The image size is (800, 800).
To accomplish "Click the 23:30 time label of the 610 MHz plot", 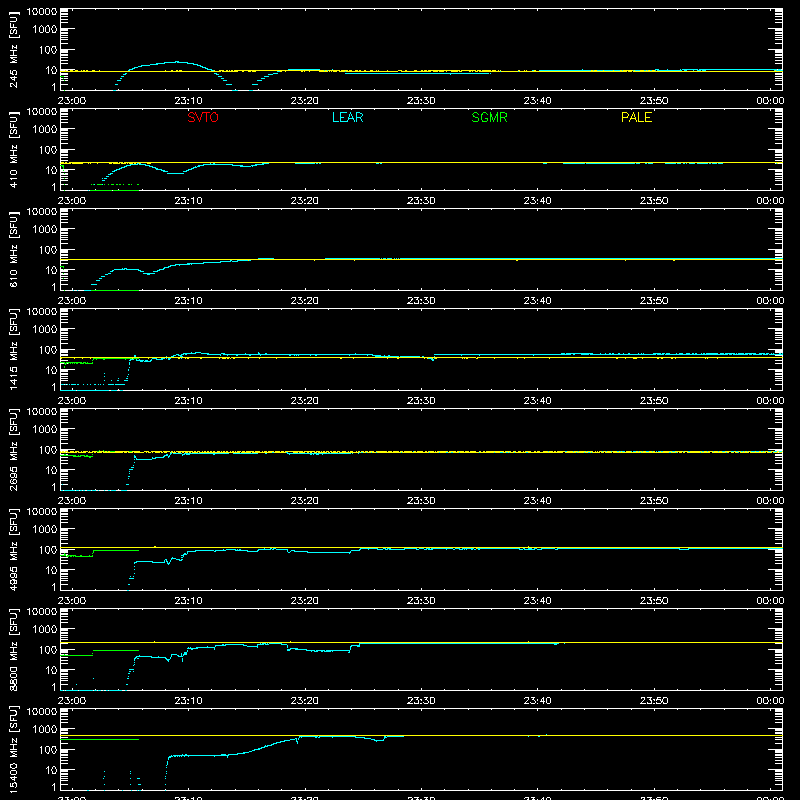I will (x=421, y=301).
